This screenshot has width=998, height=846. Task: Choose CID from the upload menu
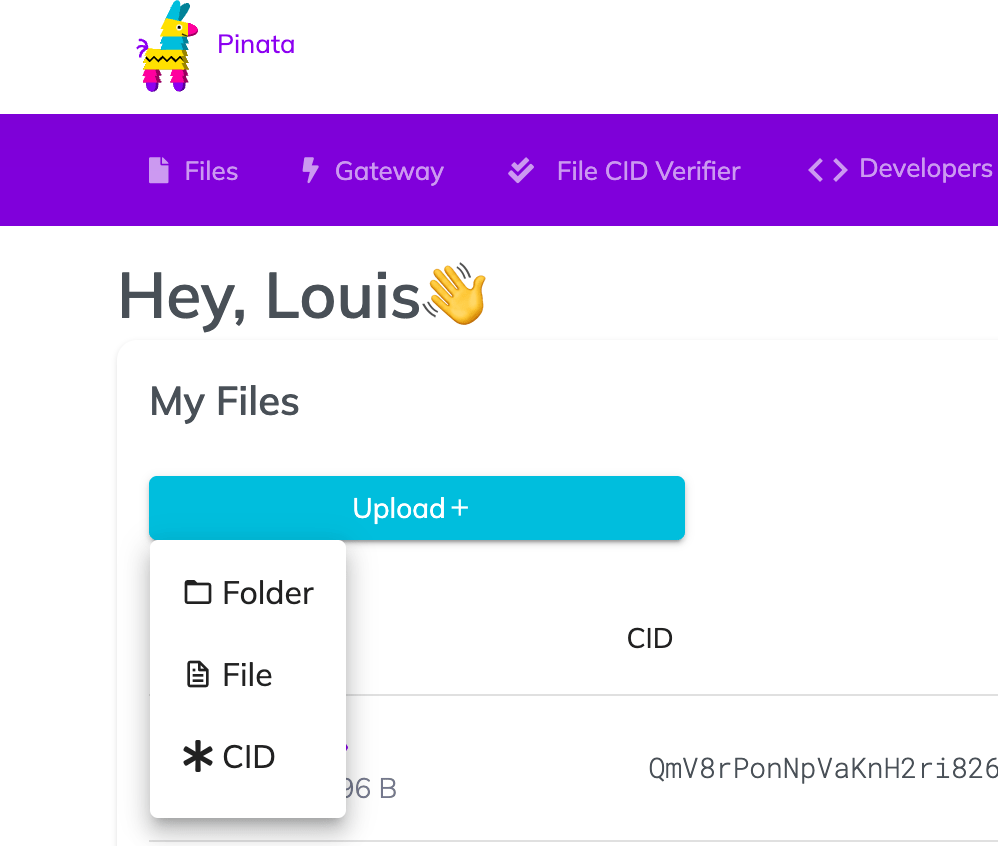click(248, 757)
